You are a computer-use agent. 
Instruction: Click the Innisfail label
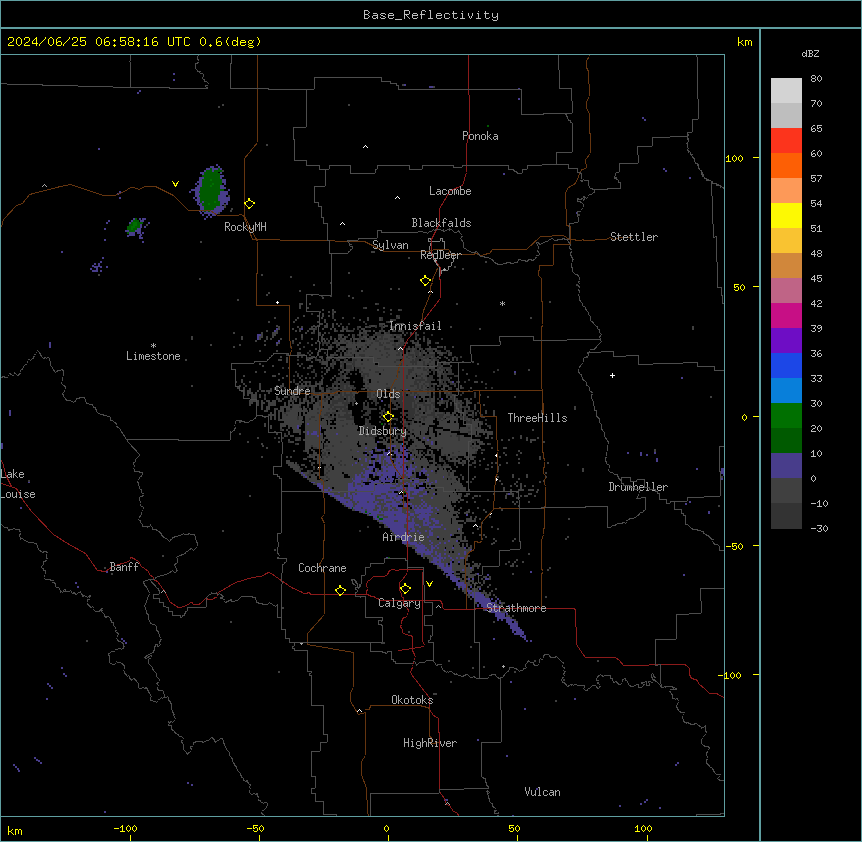coord(415,326)
